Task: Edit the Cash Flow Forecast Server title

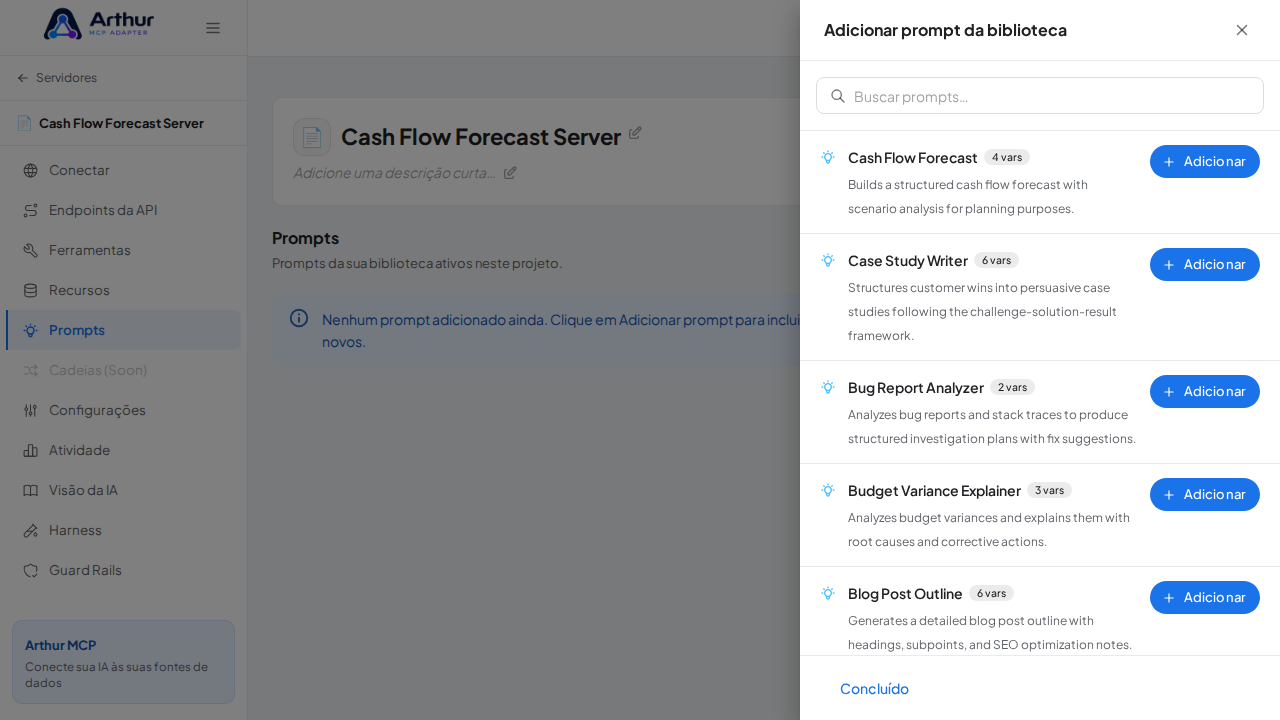Action: click(635, 132)
